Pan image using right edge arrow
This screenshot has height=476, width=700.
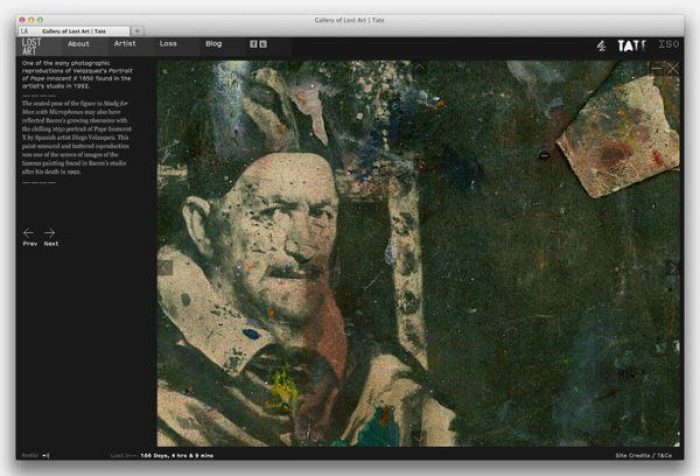pyautogui.click(x=672, y=268)
